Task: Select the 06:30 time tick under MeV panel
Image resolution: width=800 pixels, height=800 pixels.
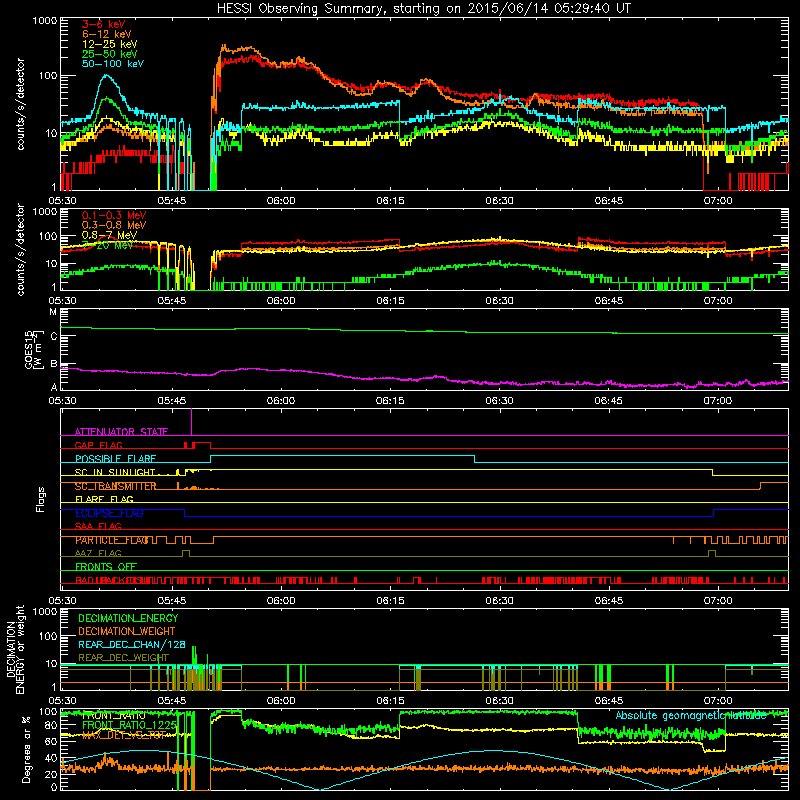Action: (x=499, y=301)
